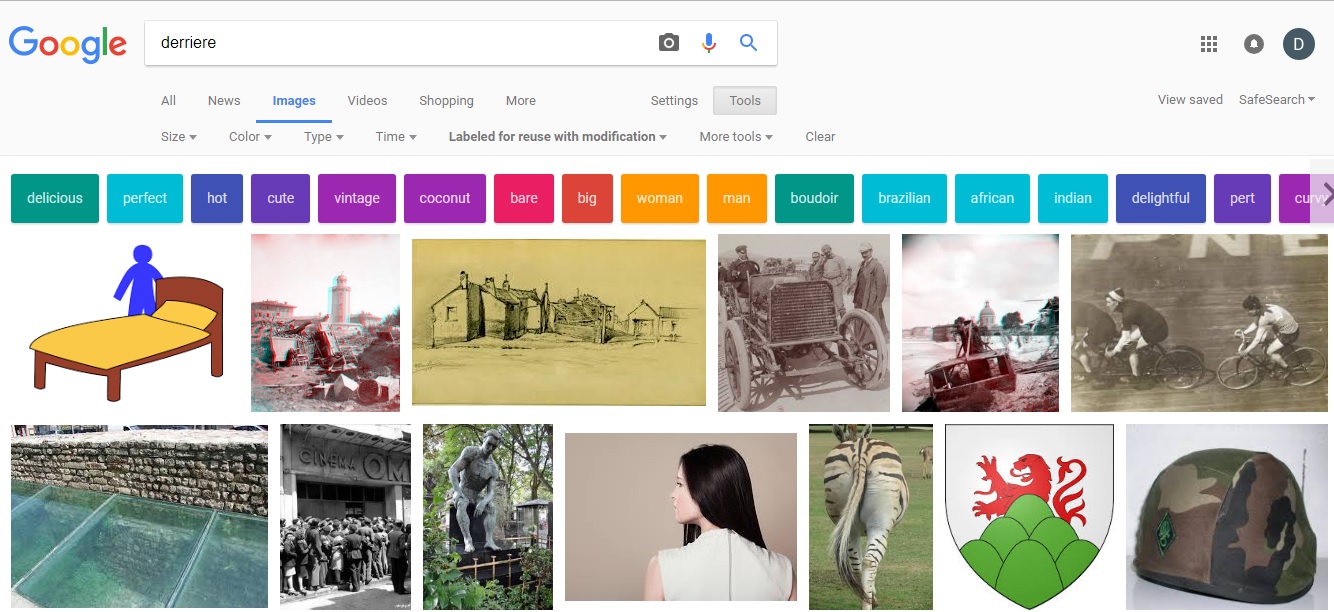Select the coconut suggestion chip
The width and height of the screenshot is (1334, 612).
tap(445, 198)
